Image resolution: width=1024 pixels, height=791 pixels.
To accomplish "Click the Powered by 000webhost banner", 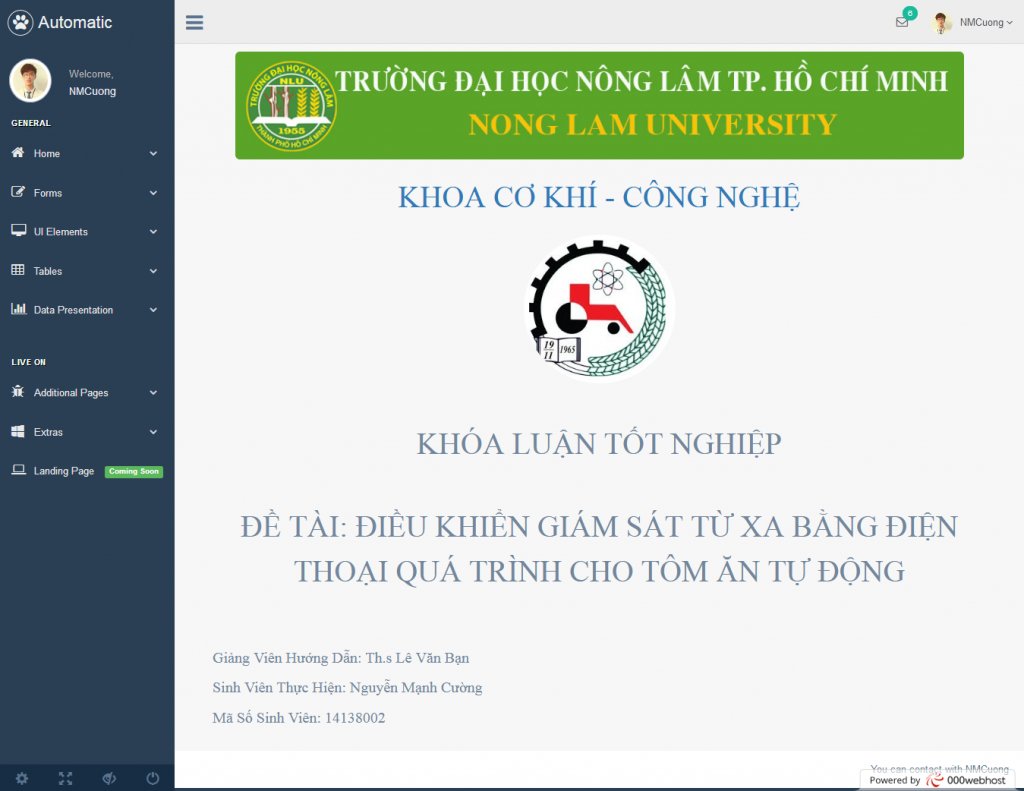I will tap(941, 780).
